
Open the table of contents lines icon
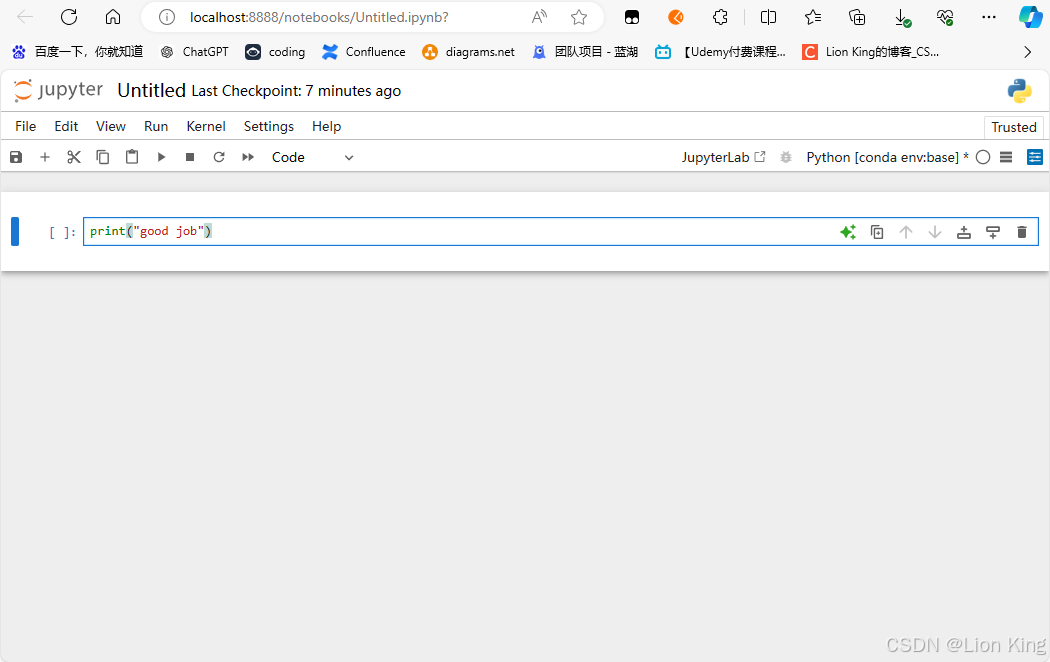tap(1006, 157)
